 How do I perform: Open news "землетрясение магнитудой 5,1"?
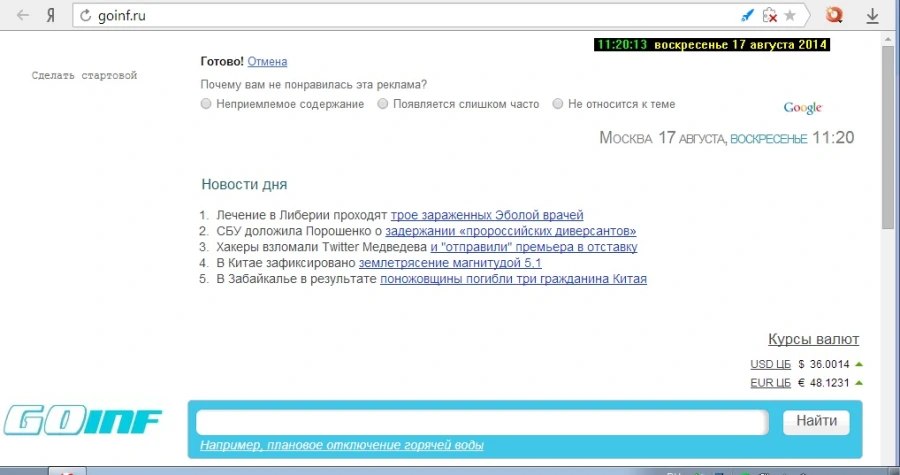pos(450,263)
